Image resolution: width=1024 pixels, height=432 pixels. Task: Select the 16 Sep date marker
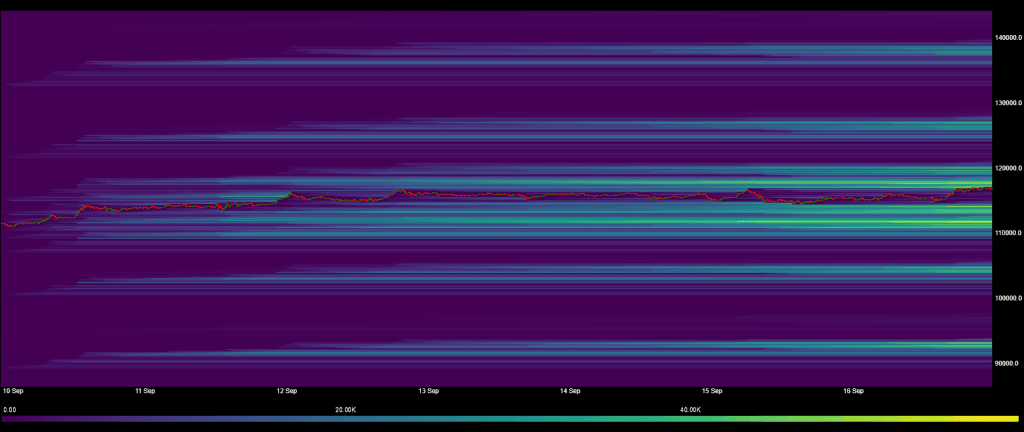(853, 391)
